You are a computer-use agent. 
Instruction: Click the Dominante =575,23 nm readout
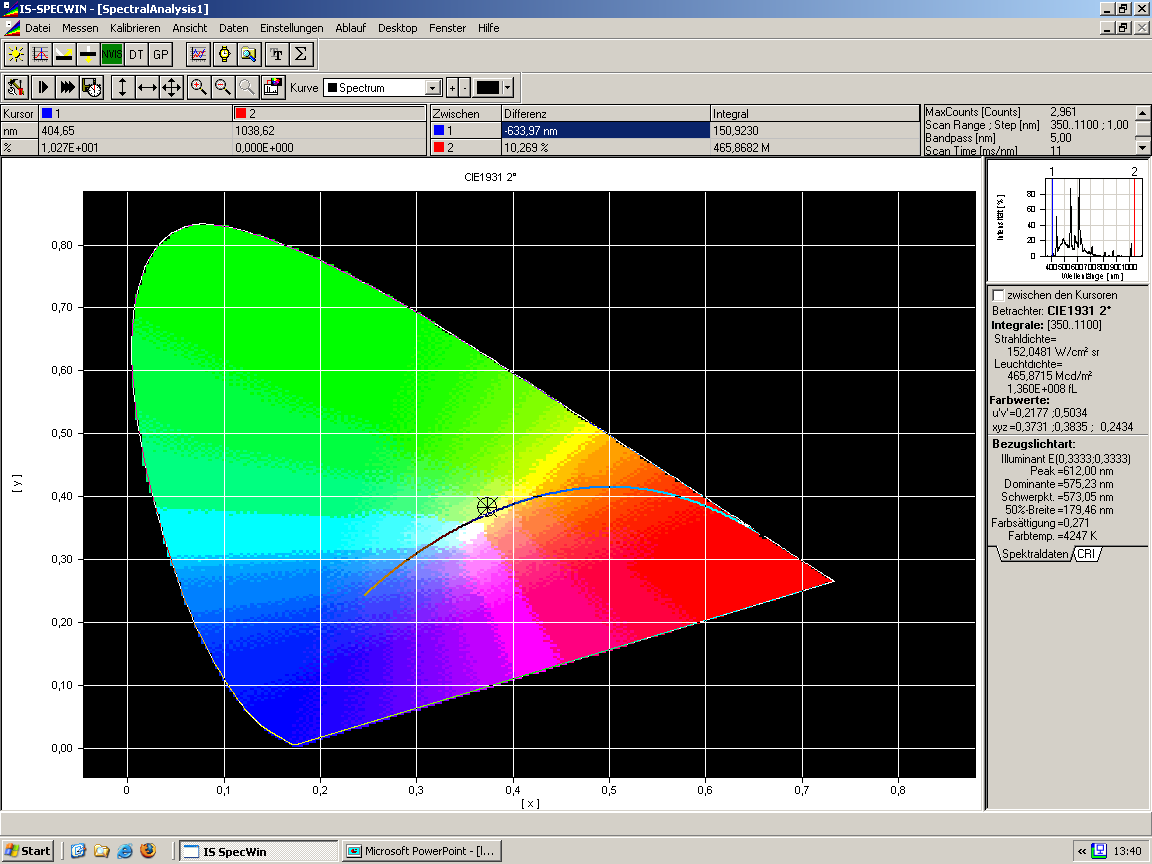[x=1059, y=484]
